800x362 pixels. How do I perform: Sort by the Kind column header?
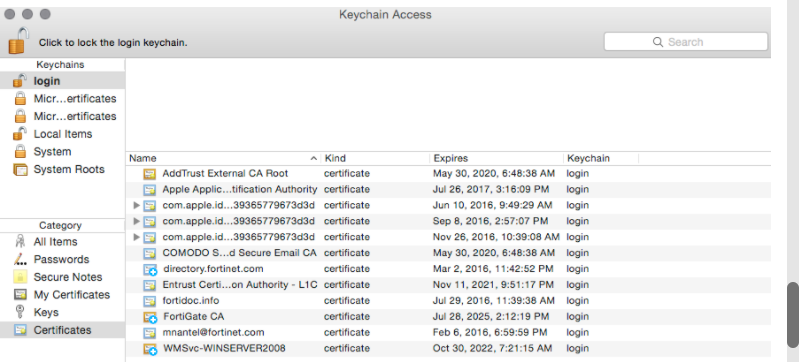[x=376, y=159]
